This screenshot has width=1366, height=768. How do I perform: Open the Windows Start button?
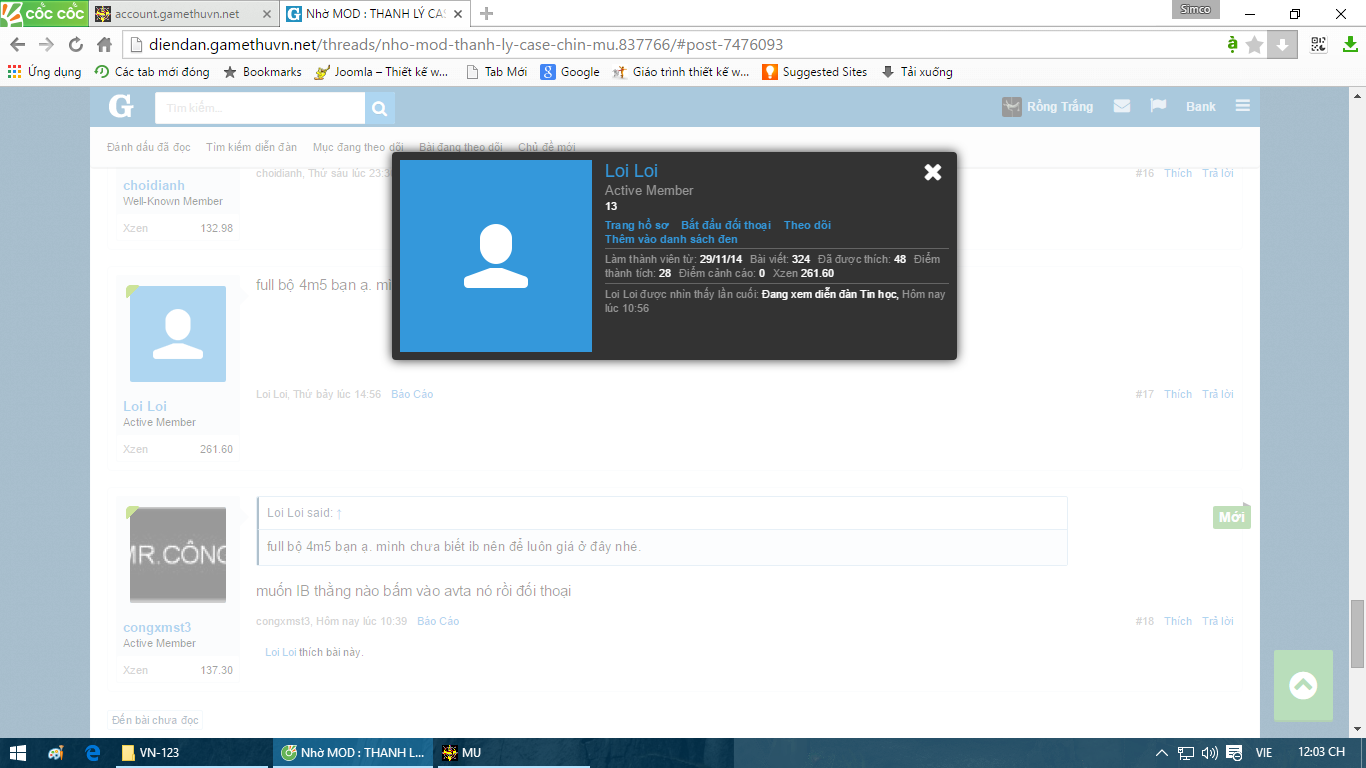pyautogui.click(x=17, y=753)
